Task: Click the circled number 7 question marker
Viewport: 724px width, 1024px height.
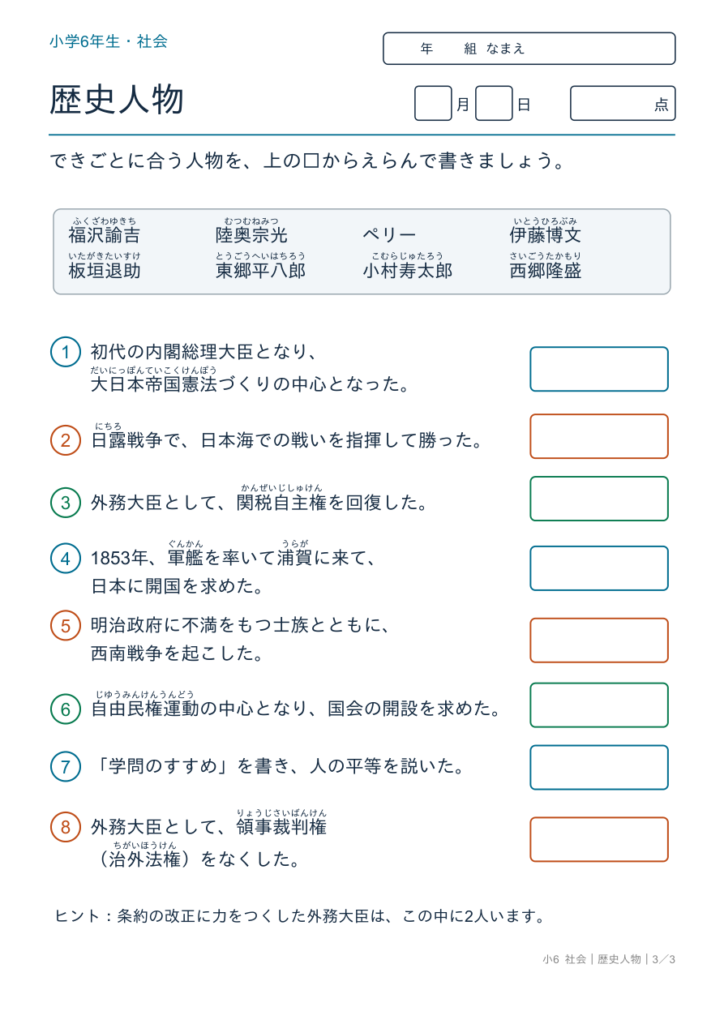Action: 65,766
